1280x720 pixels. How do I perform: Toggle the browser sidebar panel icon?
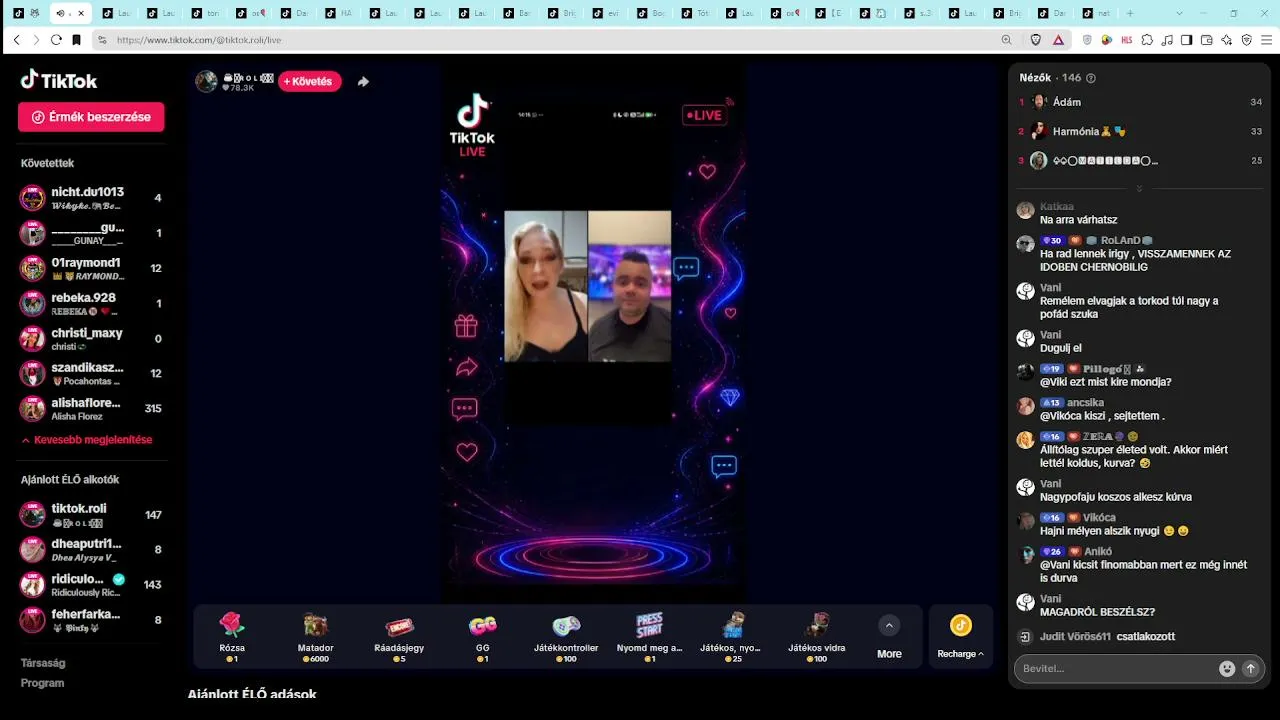click(x=1186, y=40)
